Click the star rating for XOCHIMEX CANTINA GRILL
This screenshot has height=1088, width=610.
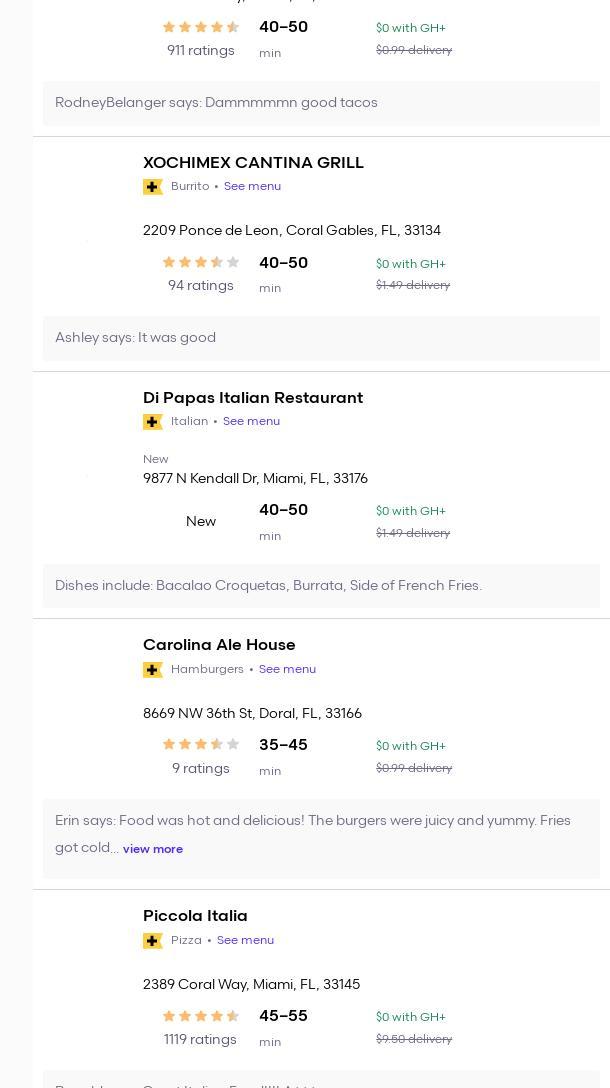click(200, 263)
